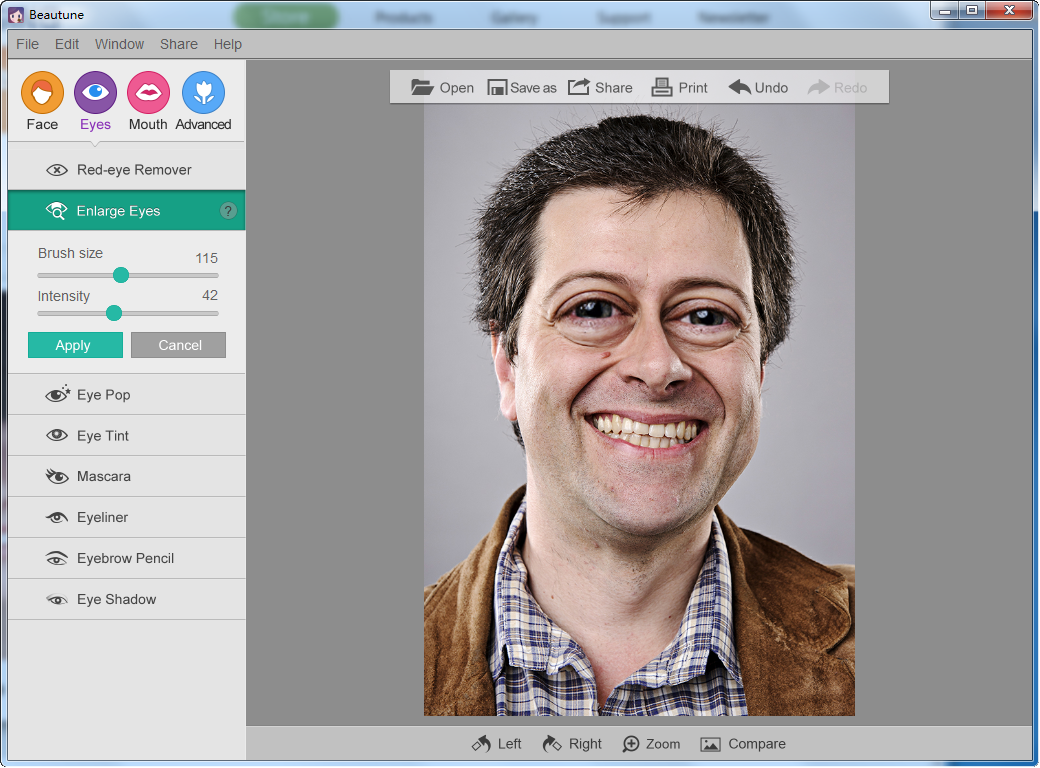The width and height of the screenshot is (1040, 768).
Task: Undo the last edit
Action: click(x=740, y=88)
